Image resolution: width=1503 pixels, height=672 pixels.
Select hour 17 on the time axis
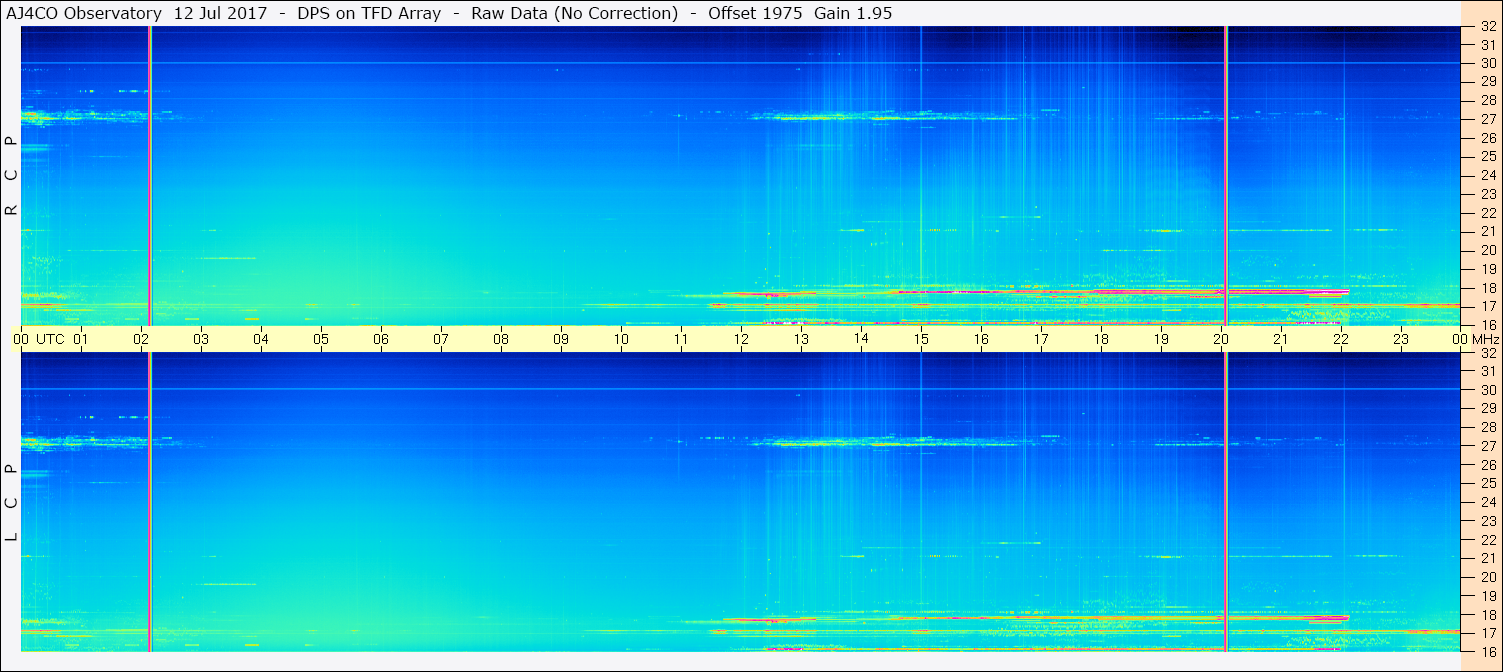[1041, 339]
